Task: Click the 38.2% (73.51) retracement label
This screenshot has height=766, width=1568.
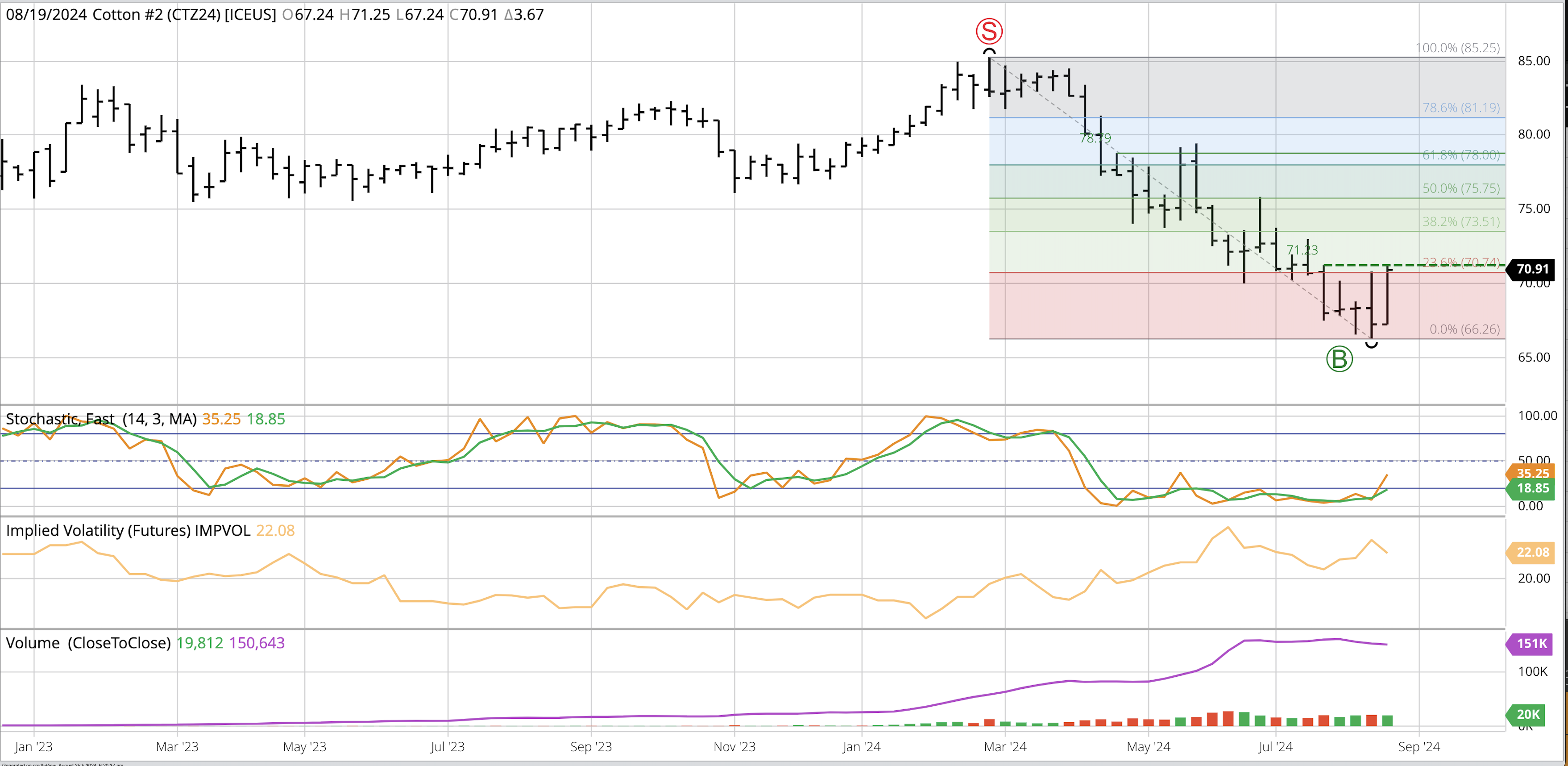Action: point(1461,222)
